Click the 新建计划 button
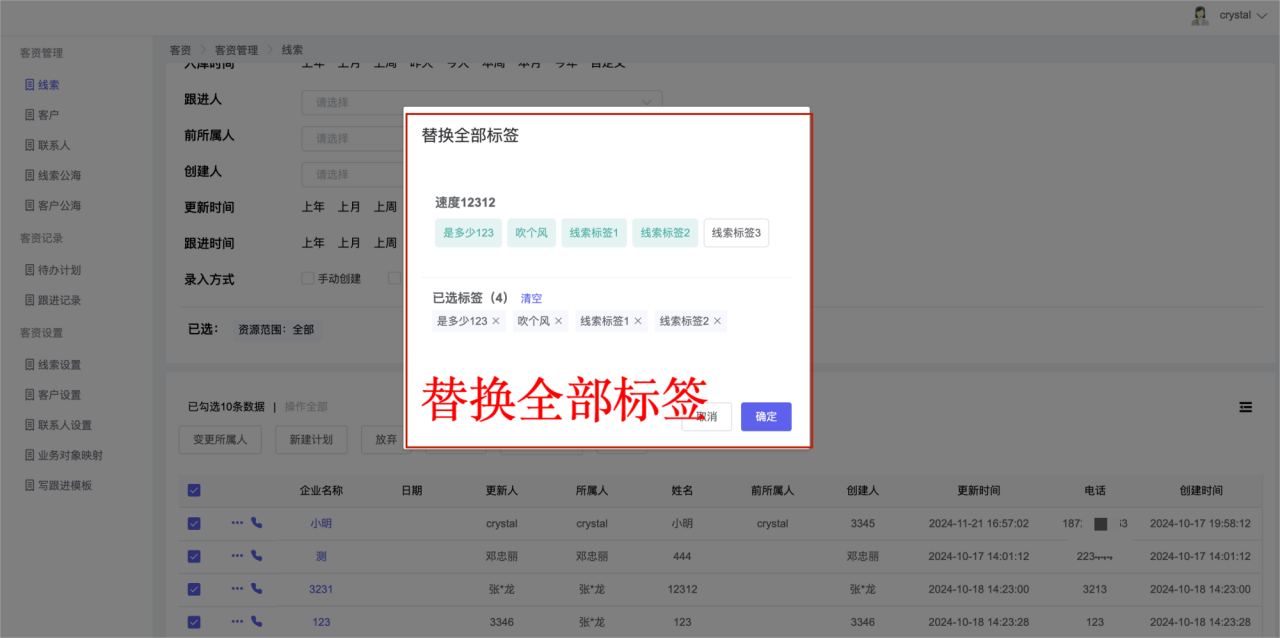Viewport: 1280px width, 638px height. [x=311, y=440]
